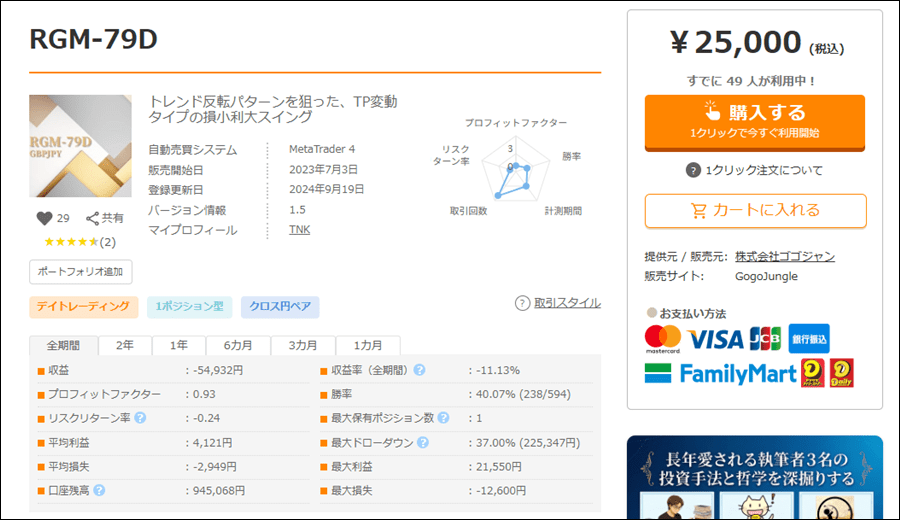Click question icon for 1クリック注文について
900x520 pixels.
click(x=693, y=170)
